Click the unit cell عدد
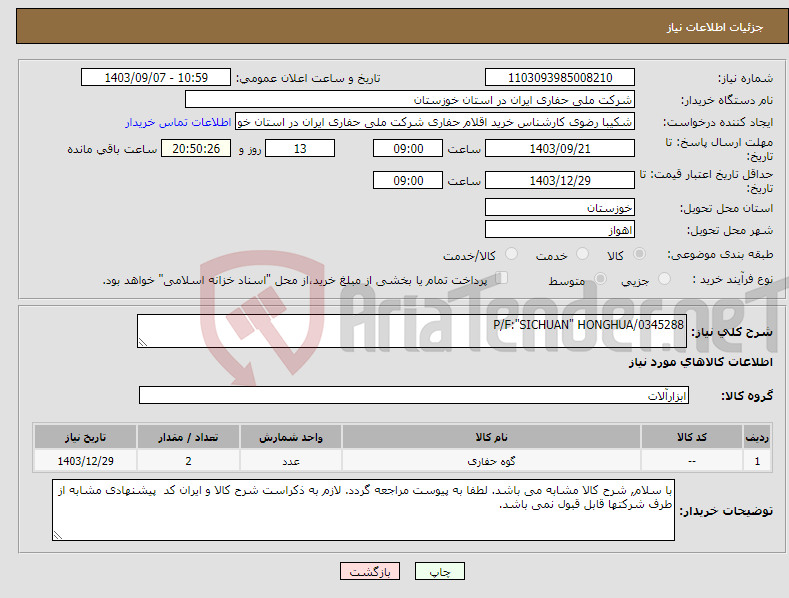 (x=291, y=461)
